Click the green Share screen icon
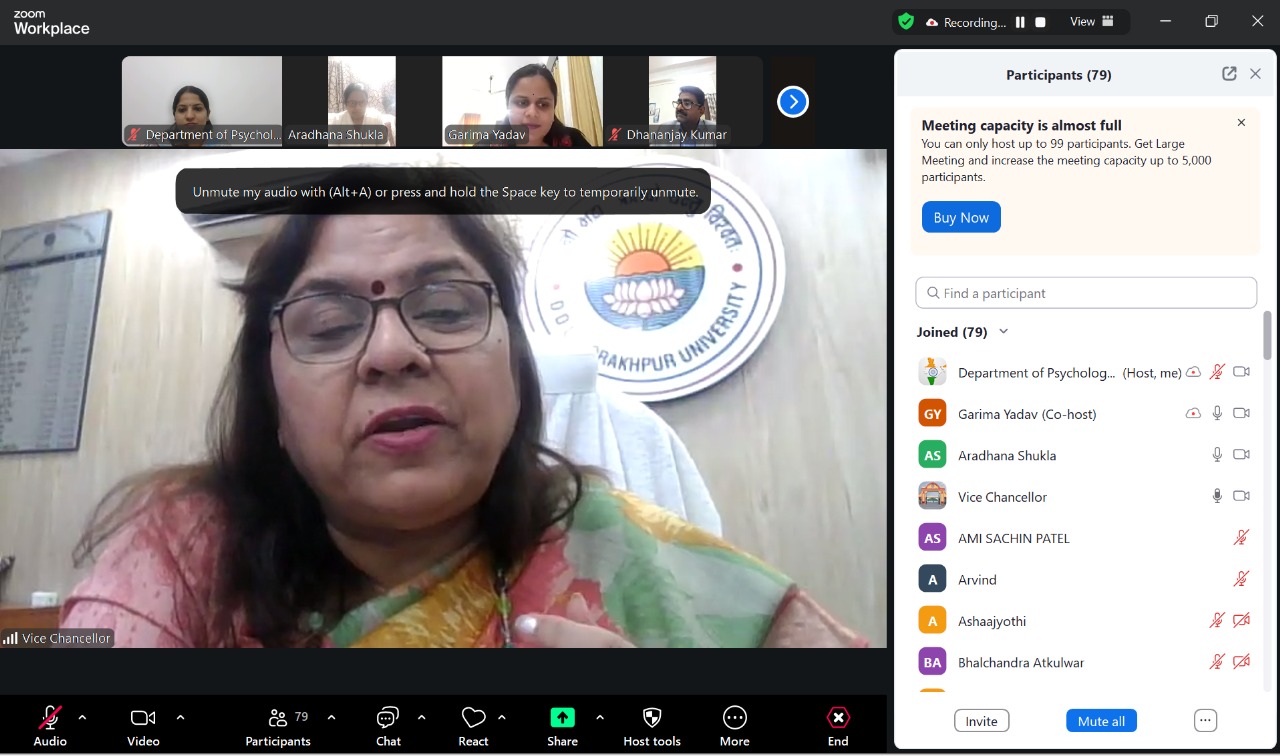This screenshot has width=1280, height=756. tap(562, 718)
